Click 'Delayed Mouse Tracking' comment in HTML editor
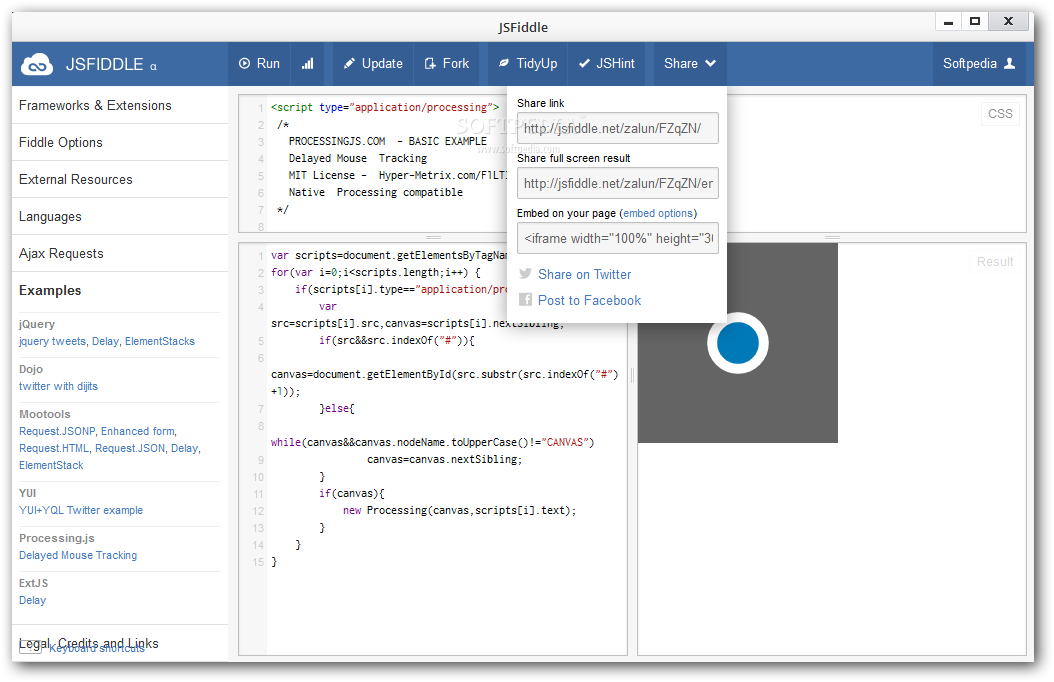The image size is (1054, 682). pos(358,158)
